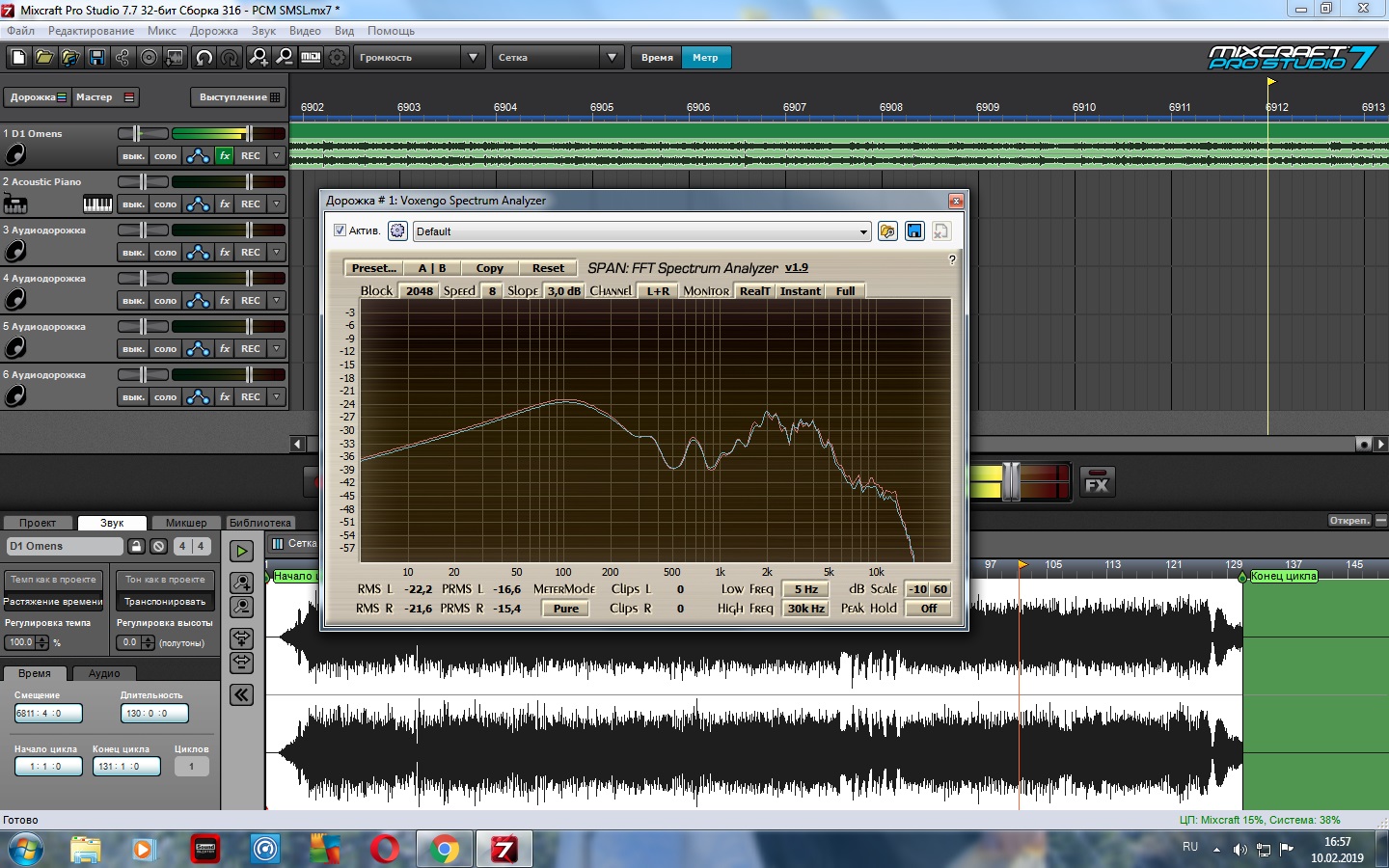
Task: Click the Смещение offset field 6811:4:0
Action: (x=48, y=714)
